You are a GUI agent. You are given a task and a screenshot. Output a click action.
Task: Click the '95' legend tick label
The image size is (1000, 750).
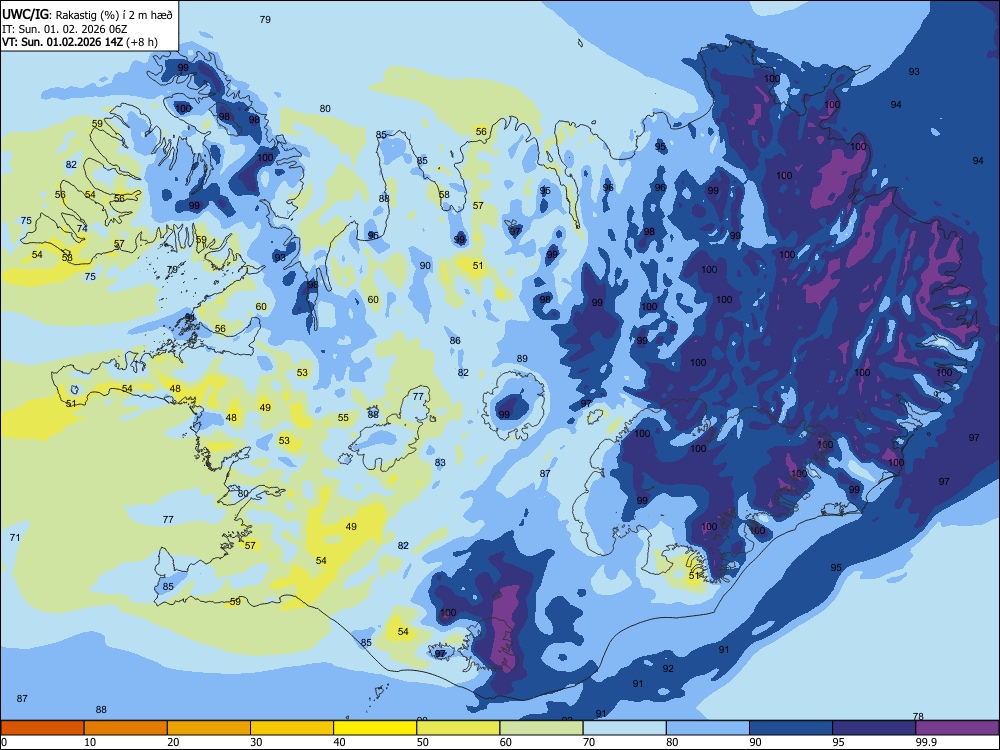(x=839, y=742)
